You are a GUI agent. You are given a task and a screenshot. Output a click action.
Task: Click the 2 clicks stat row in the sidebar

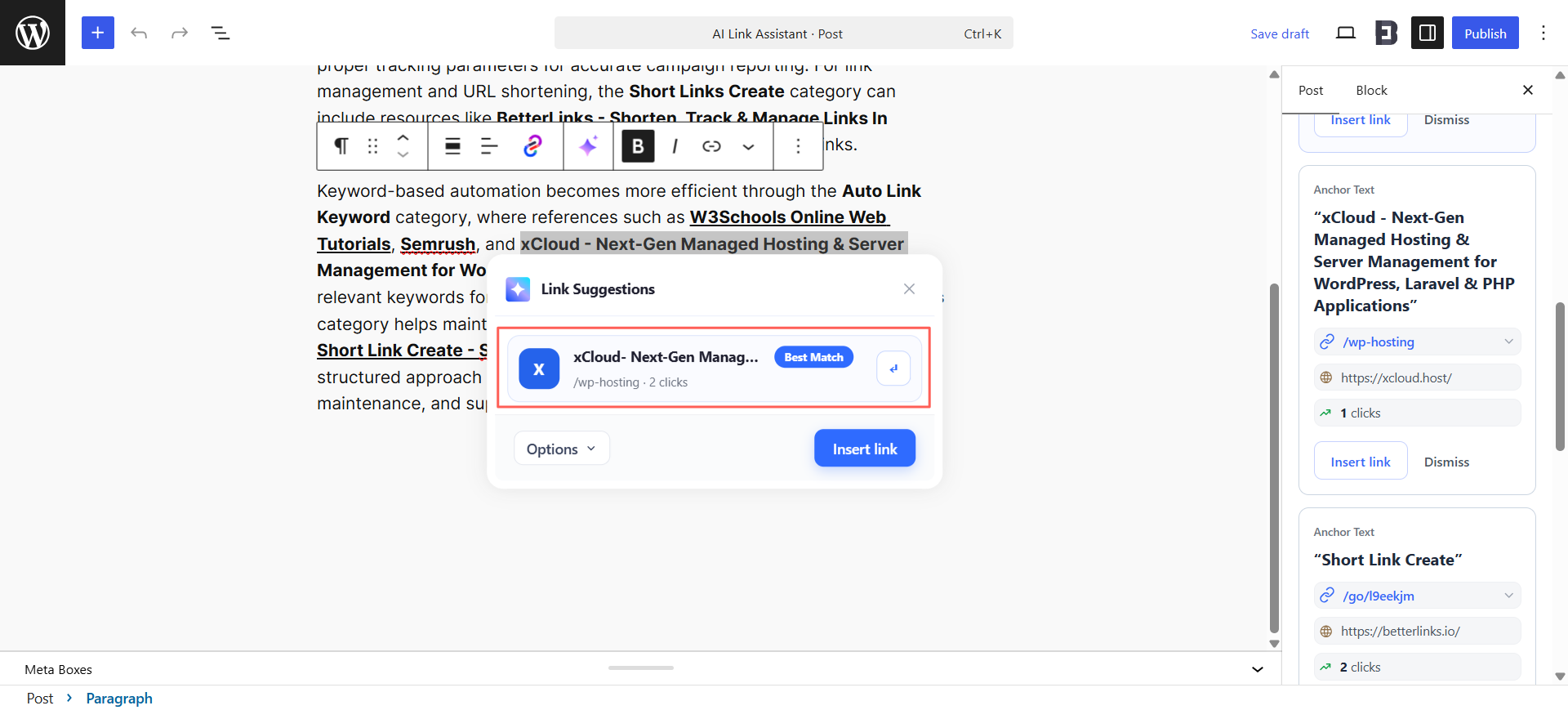(x=1417, y=667)
